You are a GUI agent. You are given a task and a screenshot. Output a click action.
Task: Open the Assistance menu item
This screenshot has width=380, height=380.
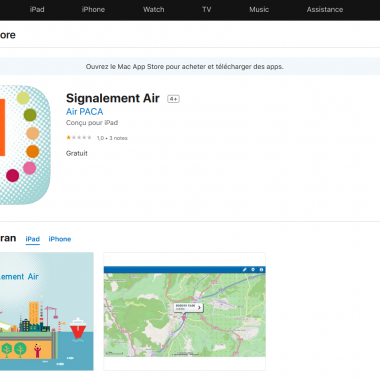click(x=325, y=9)
